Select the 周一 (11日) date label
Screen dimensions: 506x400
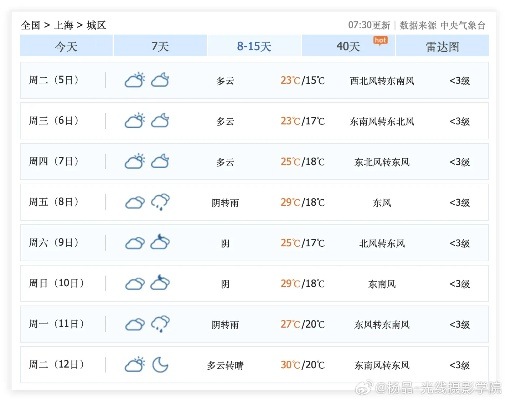click(56, 324)
